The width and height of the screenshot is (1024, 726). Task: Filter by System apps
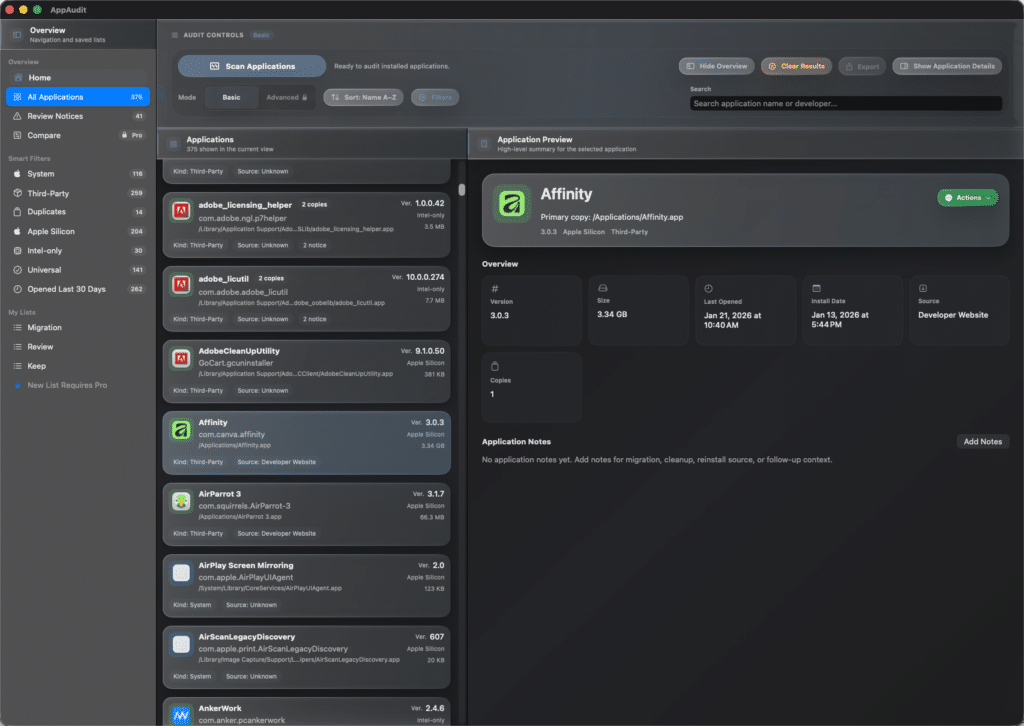click(x=78, y=174)
